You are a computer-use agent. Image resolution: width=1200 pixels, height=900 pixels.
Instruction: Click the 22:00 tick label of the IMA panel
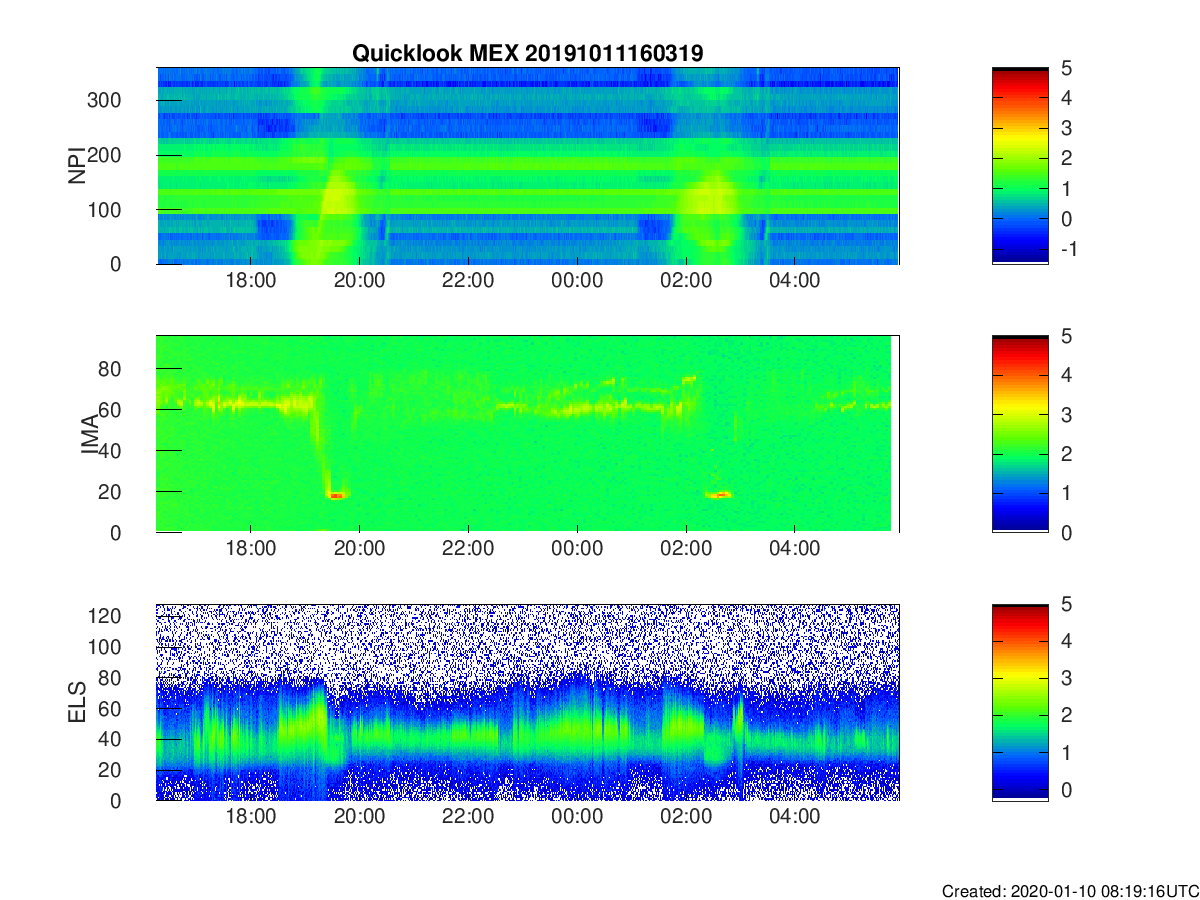pyautogui.click(x=468, y=549)
